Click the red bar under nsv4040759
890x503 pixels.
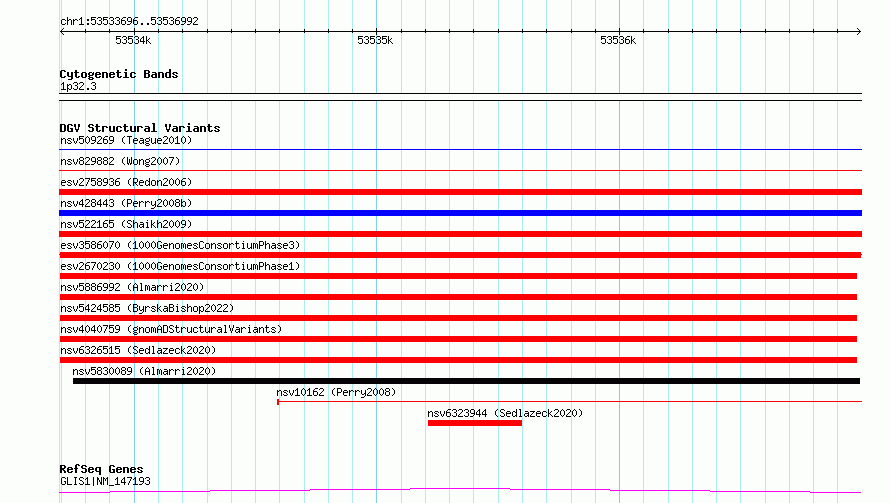click(458, 339)
